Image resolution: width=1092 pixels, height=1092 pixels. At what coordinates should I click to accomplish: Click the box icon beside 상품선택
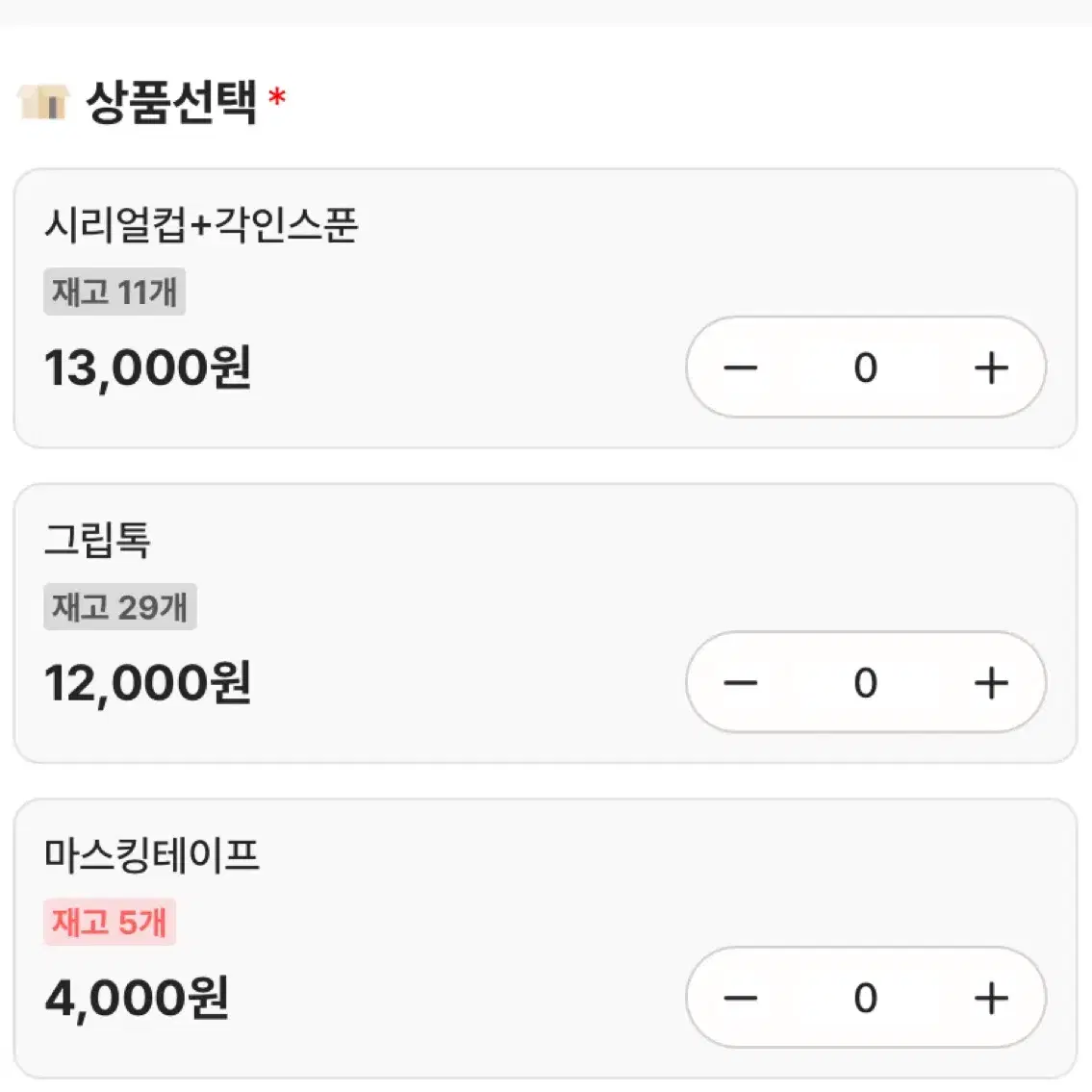click(43, 102)
